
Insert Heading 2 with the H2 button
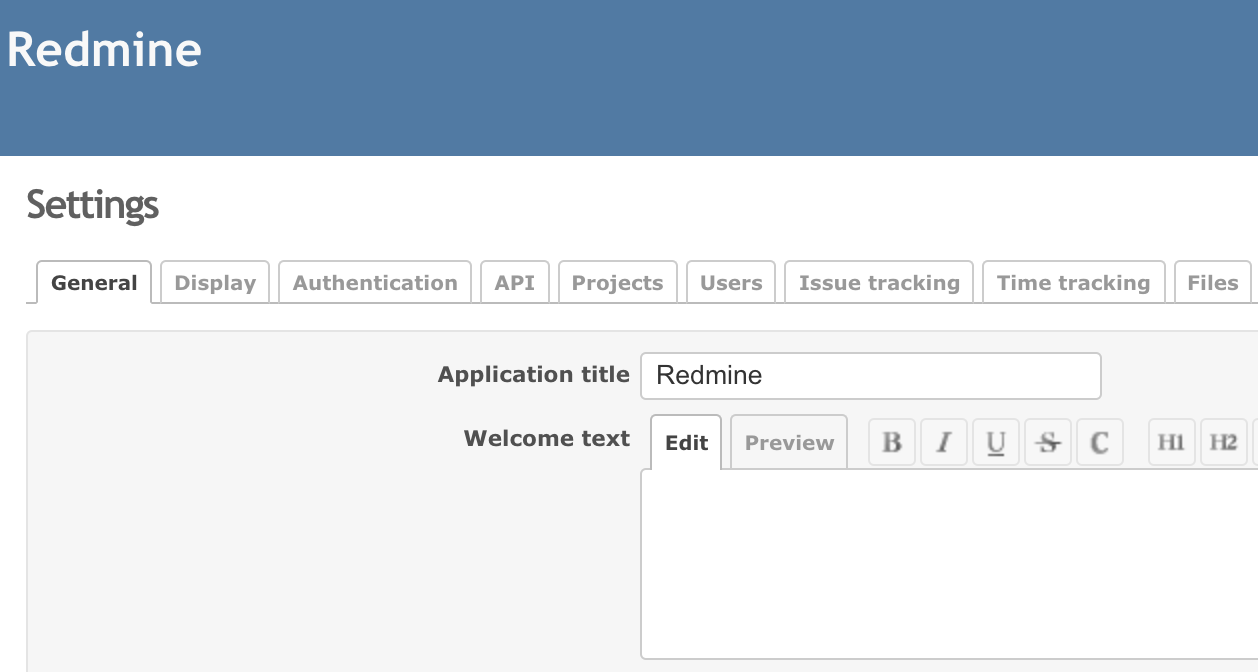tap(1224, 442)
